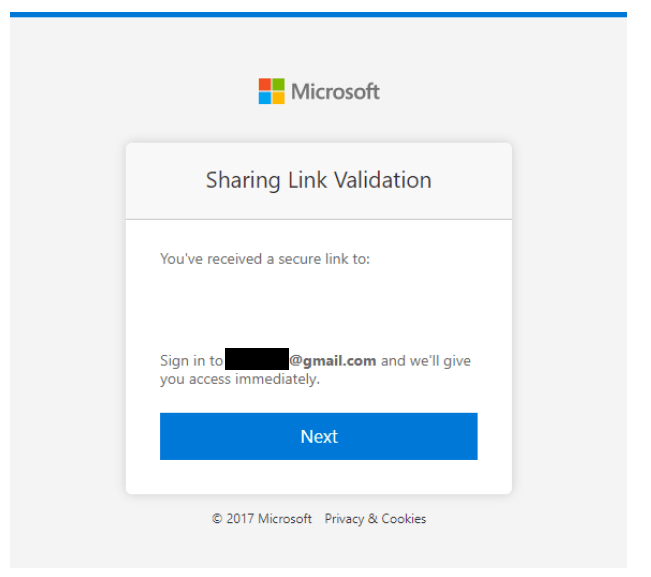
Task: Click the blue bar at the page top
Action: [x=318, y=15]
